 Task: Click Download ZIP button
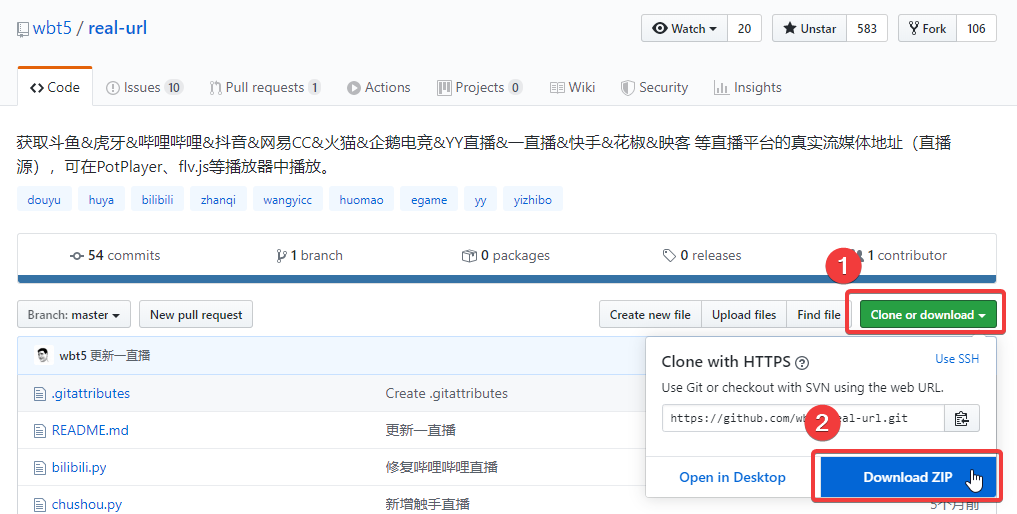click(x=908, y=477)
